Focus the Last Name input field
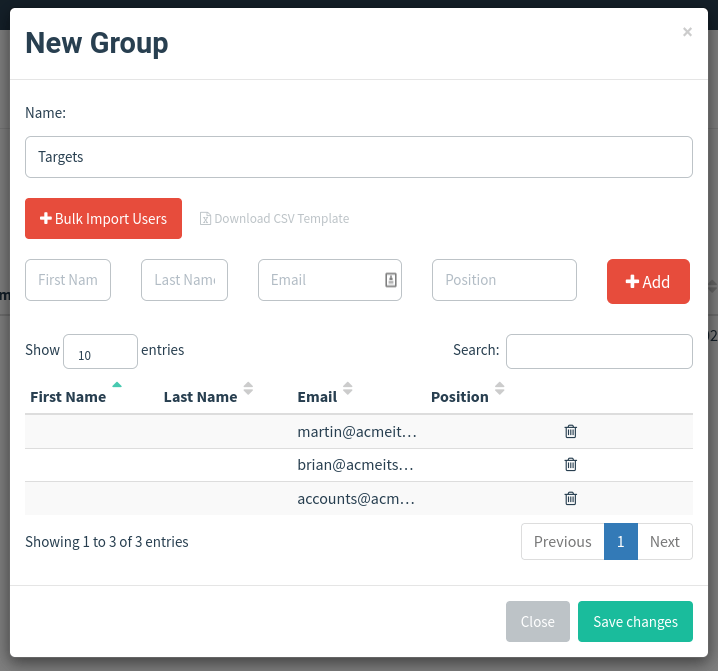This screenshot has height=671, width=718. pos(184,280)
